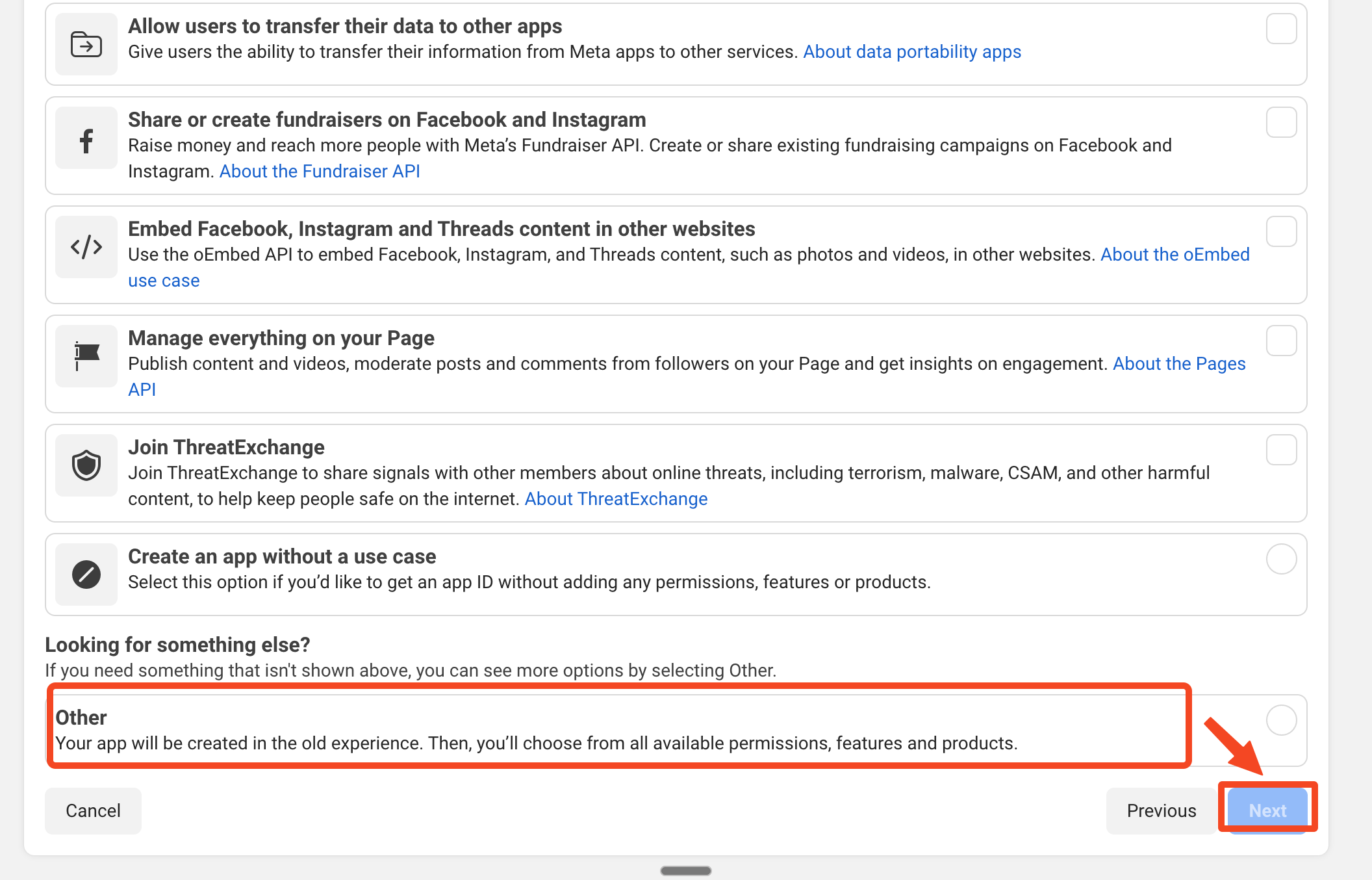1372x880 pixels.
Task: Click the oEmbed code brackets icon
Action: point(86,247)
